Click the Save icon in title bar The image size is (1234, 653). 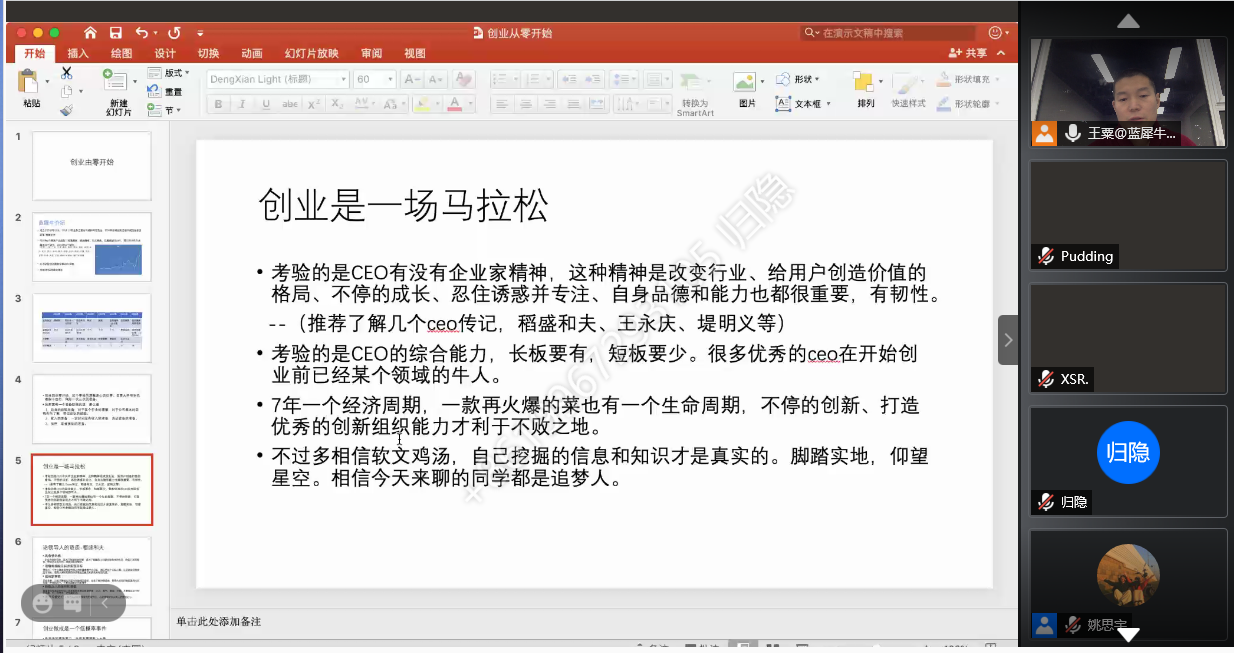click(x=116, y=33)
